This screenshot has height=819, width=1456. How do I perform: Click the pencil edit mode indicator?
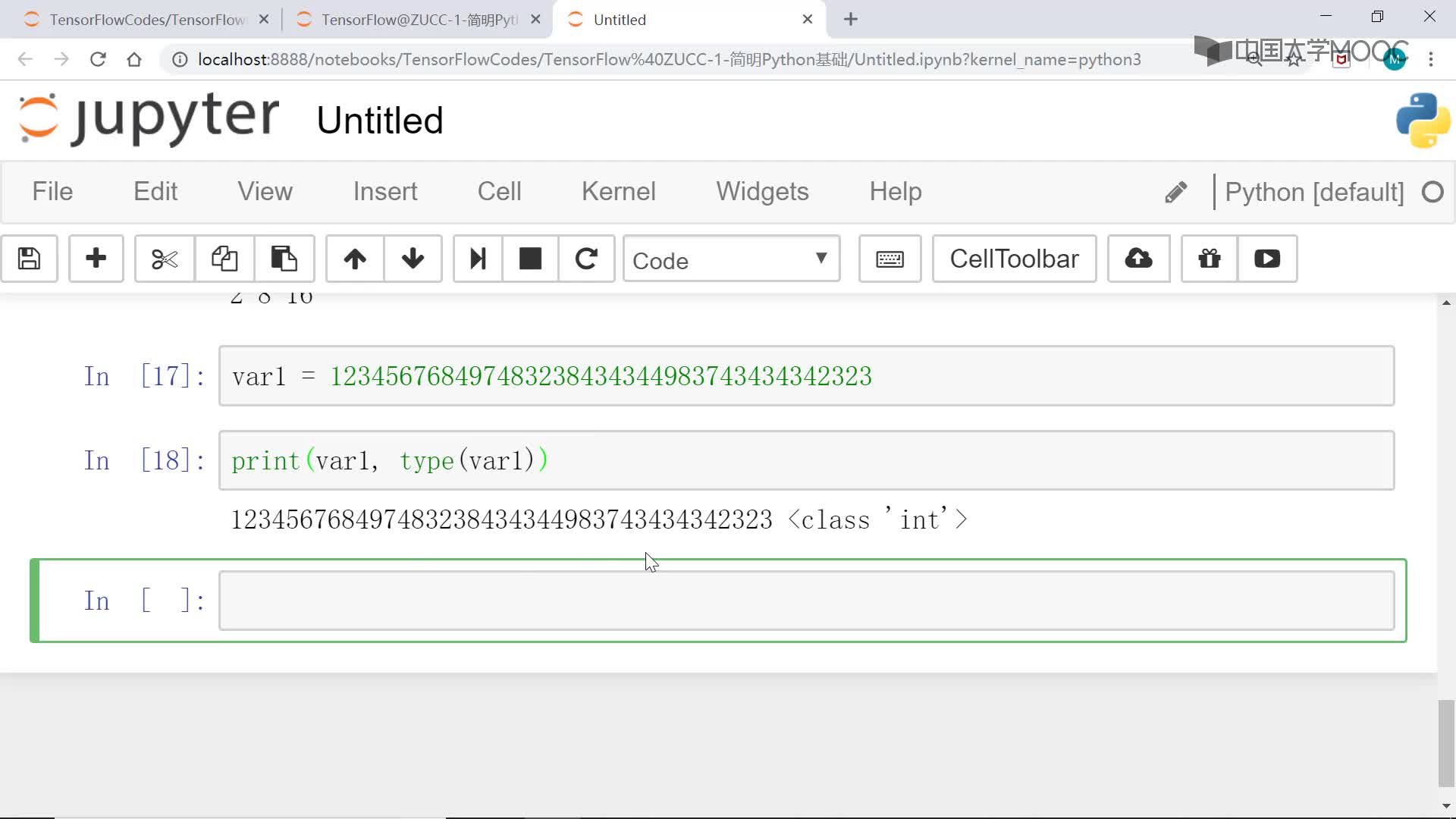(x=1175, y=192)
